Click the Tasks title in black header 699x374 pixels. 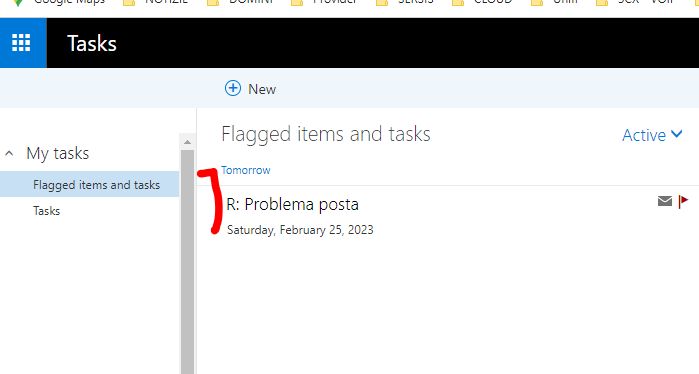pyautogui.click(x=92, y=44)
